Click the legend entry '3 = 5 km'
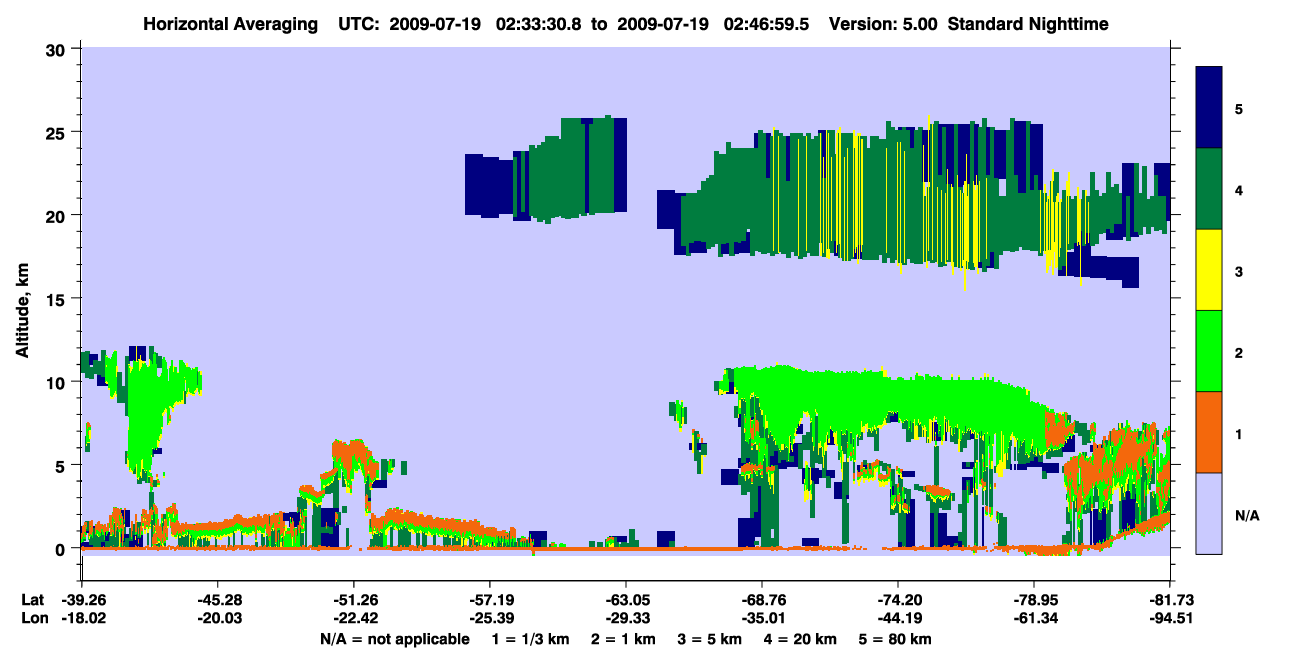This screenshot has width=1300, height=667. (x=710, y=639)
